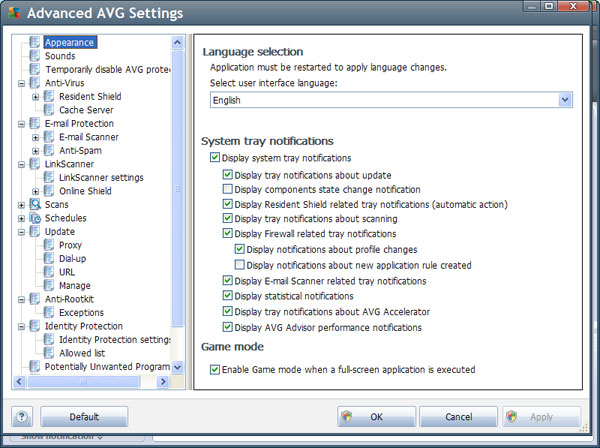This screenshot has height=448, width=600.
Task: Click the E-mail Protection node icon
Action: pyautogui.click(x=35, y=123)
